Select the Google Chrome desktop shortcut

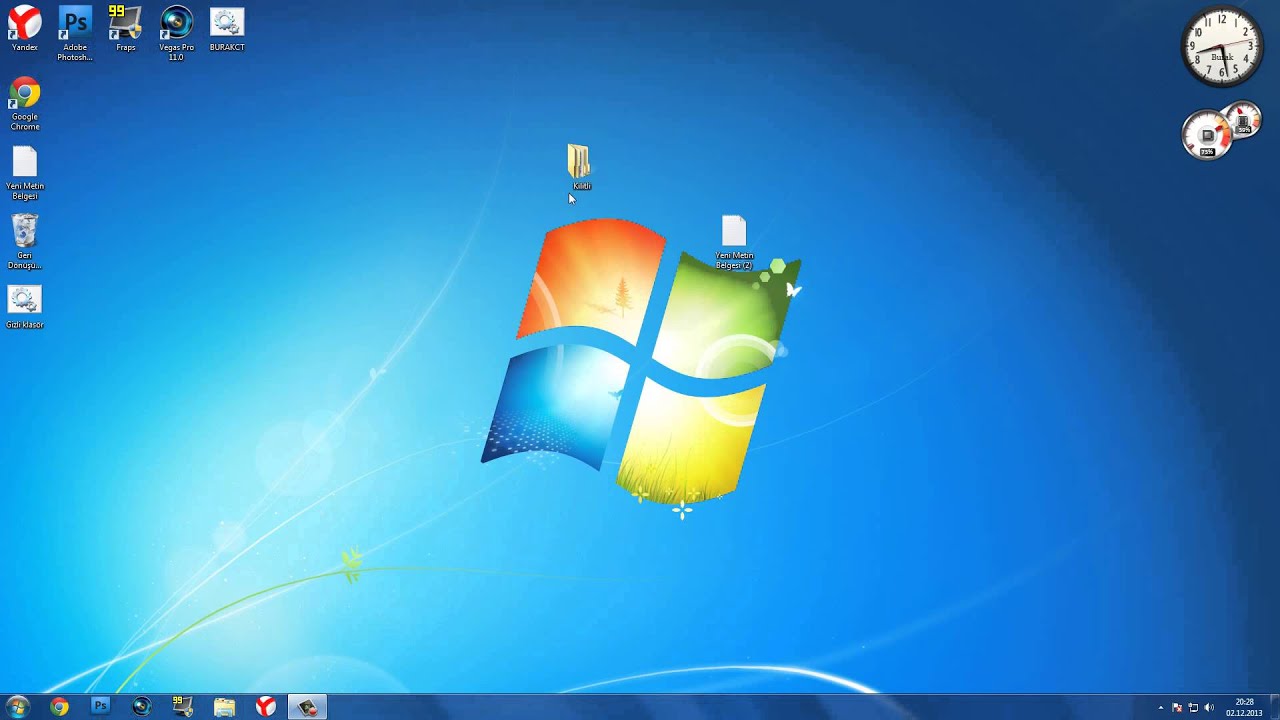[24, 104]
